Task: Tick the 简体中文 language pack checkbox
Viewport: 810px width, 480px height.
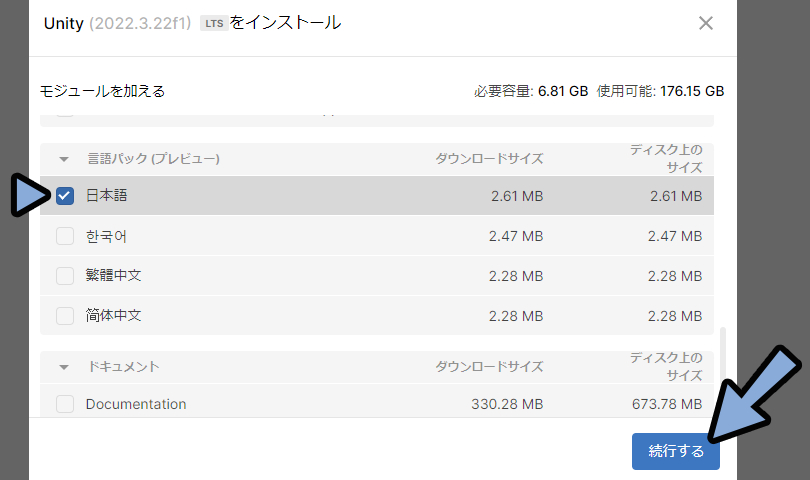Action: tap(65, 316)
